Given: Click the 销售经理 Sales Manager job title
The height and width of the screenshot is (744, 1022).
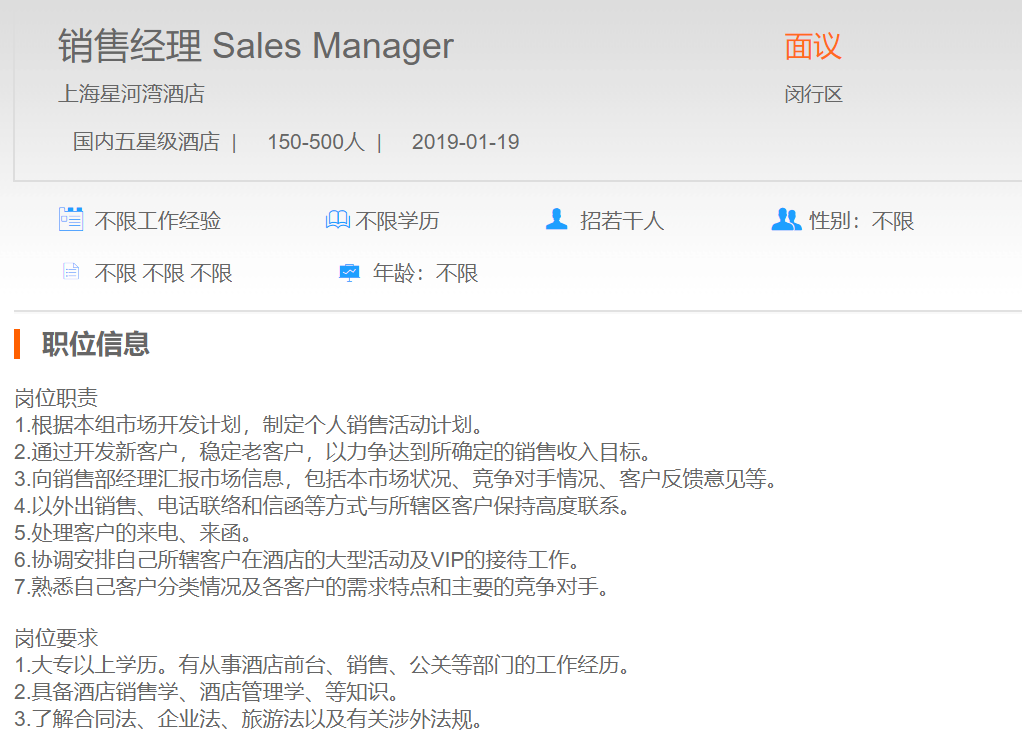Looking at the screenshot, I should click(256, 46).
